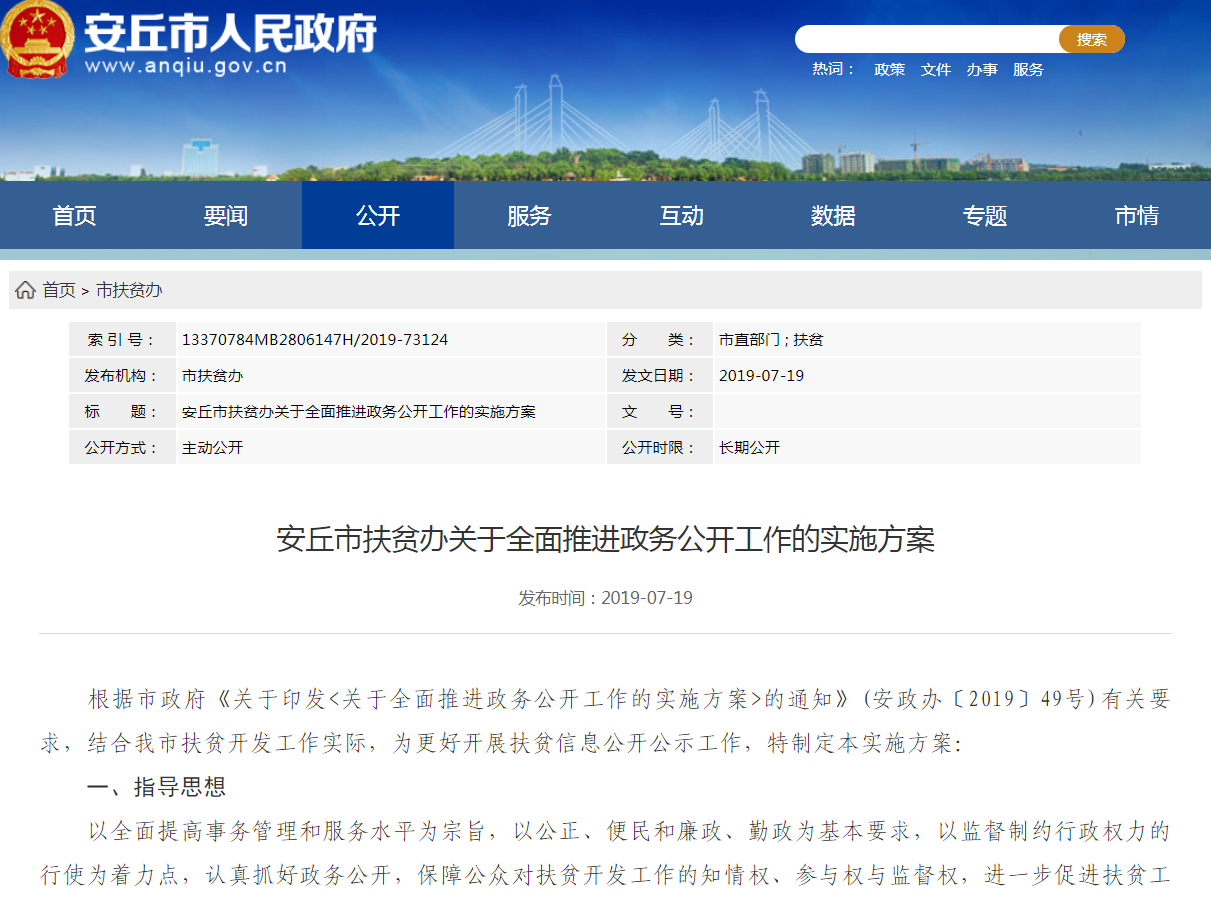The height and width of the screenshot is (901, 1211).
Task: Open the 政策 hot keyword link
Action: click(x=889, y=69)
